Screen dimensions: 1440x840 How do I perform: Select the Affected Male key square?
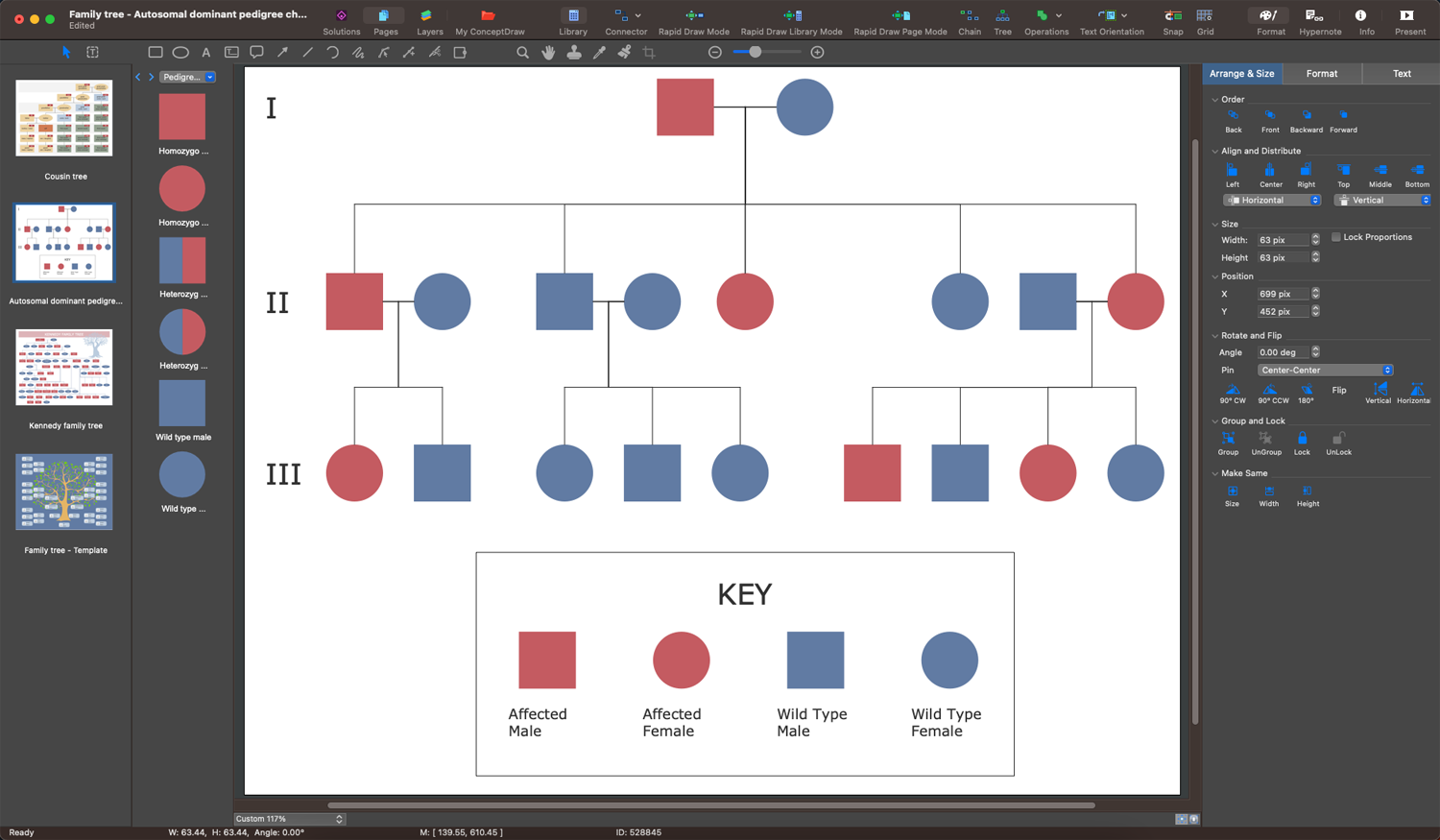coord(547,660)
